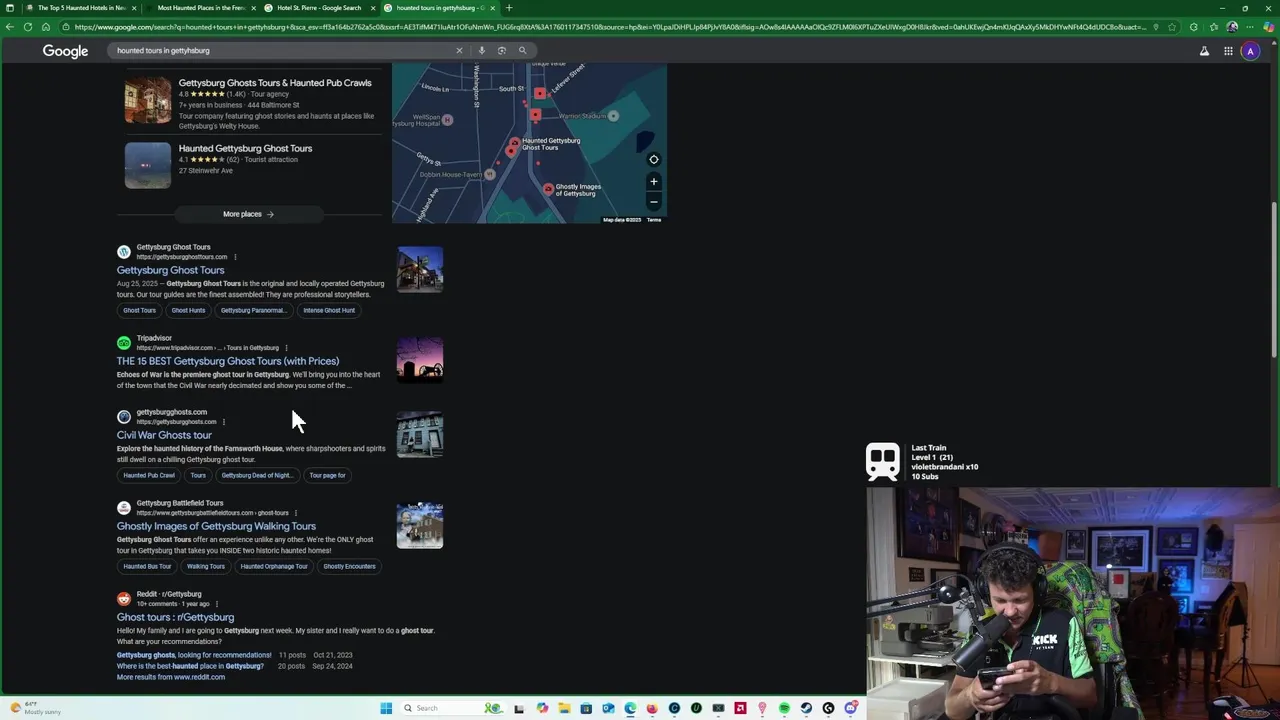This screenshot has height=720, width=1280.
Task: Open more options for gettysburgghosts.com result
Action: (224, 422)
